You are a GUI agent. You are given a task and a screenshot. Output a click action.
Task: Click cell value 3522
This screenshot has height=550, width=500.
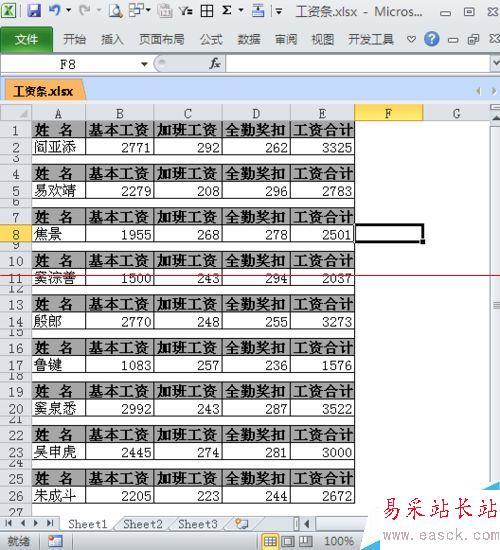point(322,408)
